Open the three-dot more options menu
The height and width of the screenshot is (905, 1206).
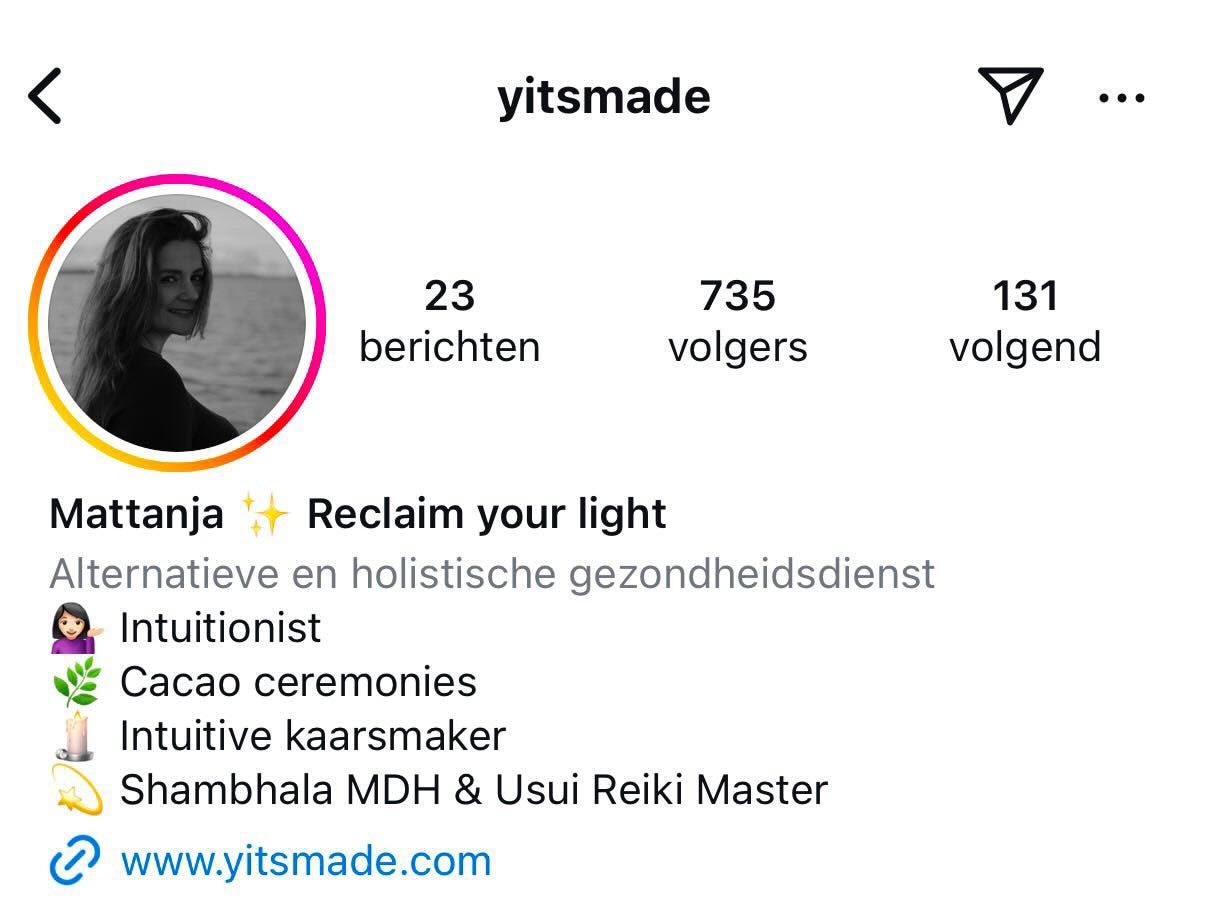[1121, 97]
